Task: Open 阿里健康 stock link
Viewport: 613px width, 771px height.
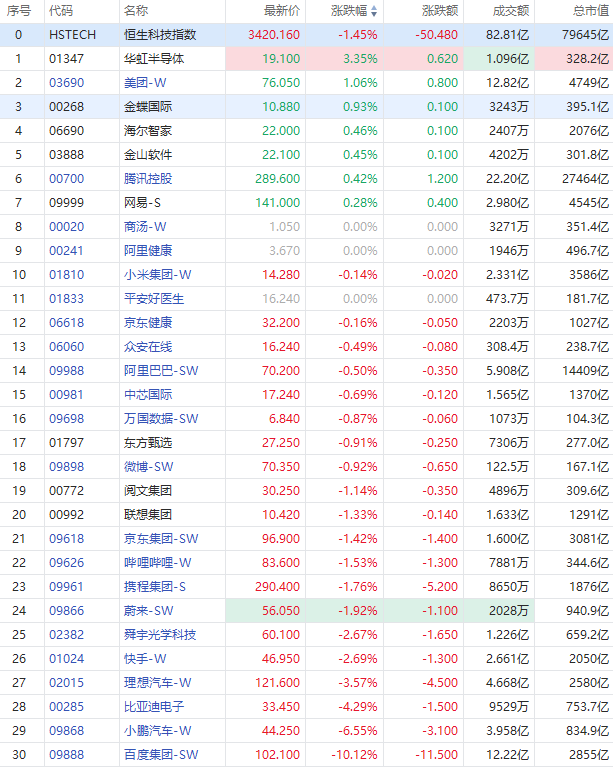Action: (x=148, y=251)
